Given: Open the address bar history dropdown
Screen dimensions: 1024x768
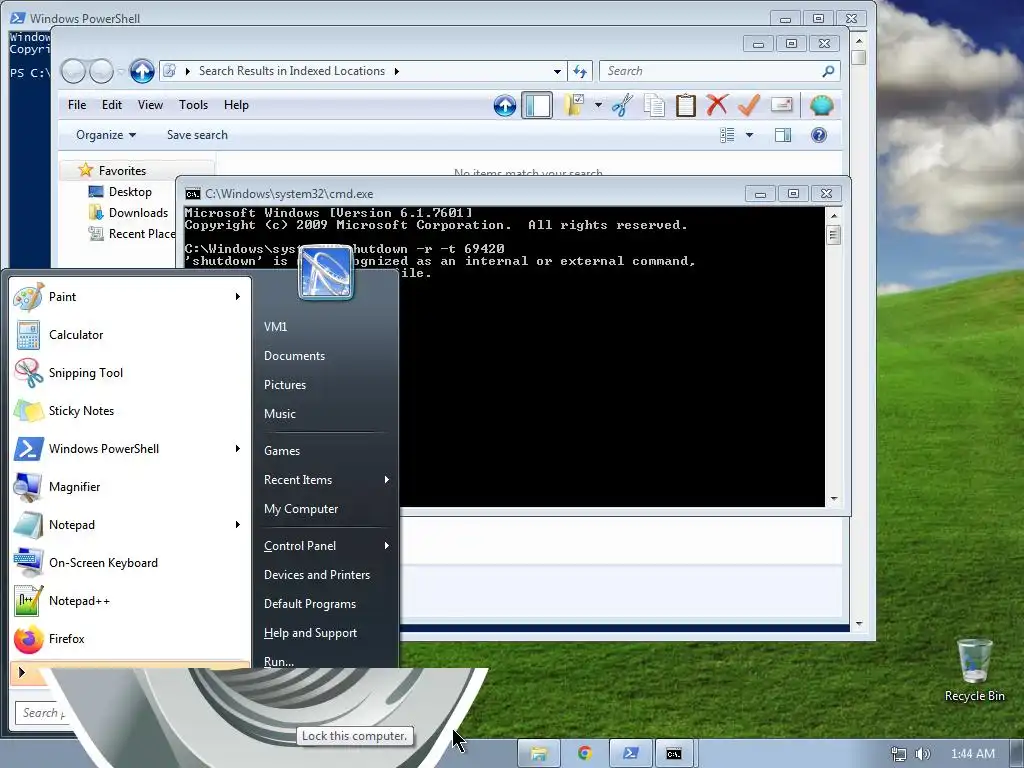Looking at the screenshot, I should pyautogui.click(x=557, y=71).
